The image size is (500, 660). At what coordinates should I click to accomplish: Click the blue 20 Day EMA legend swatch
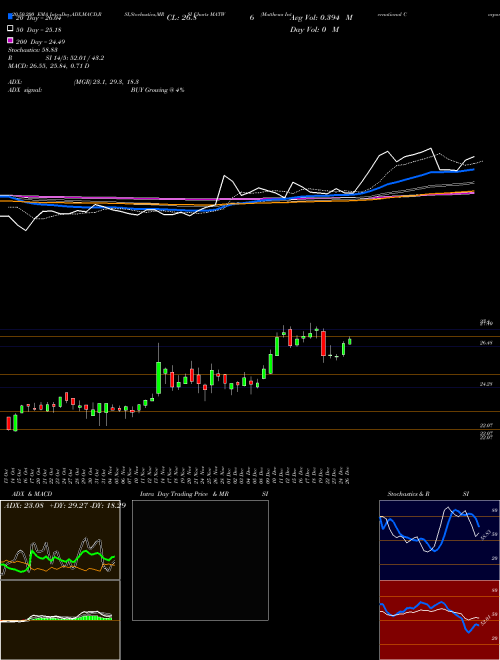click(x=10, y=16)
